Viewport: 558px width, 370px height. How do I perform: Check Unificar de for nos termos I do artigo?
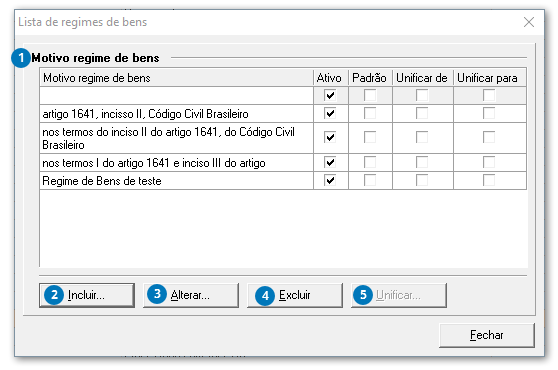[x=422, y=163]
